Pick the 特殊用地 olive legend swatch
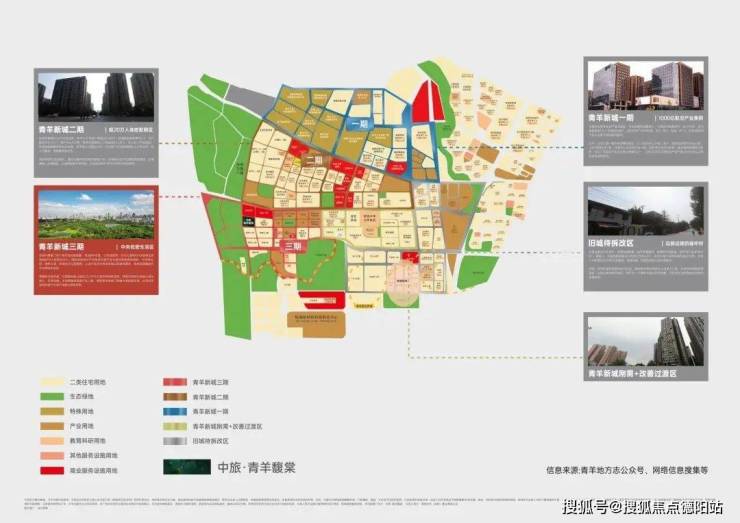 (52, 411)
